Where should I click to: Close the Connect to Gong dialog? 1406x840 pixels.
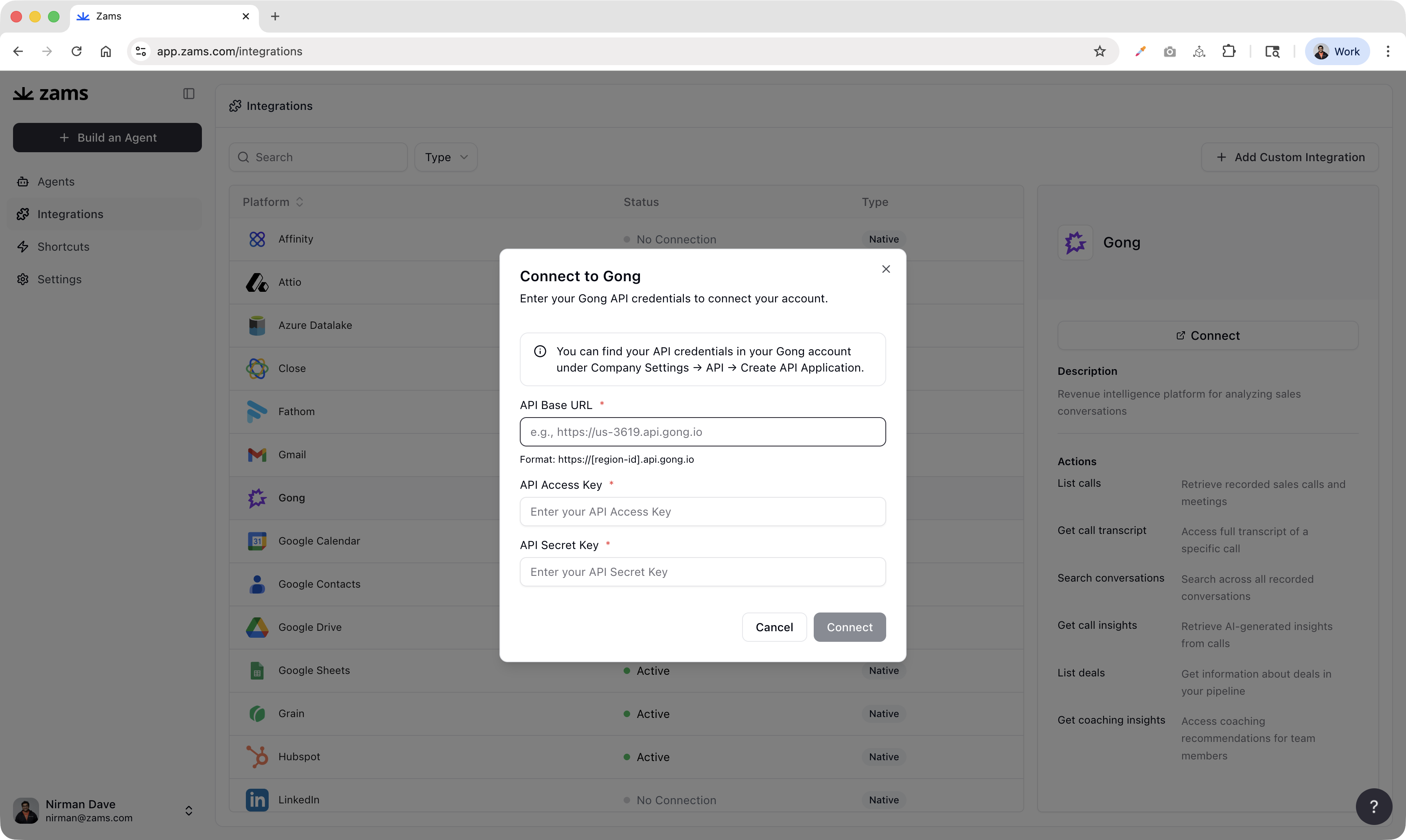[x=886, y=269]
